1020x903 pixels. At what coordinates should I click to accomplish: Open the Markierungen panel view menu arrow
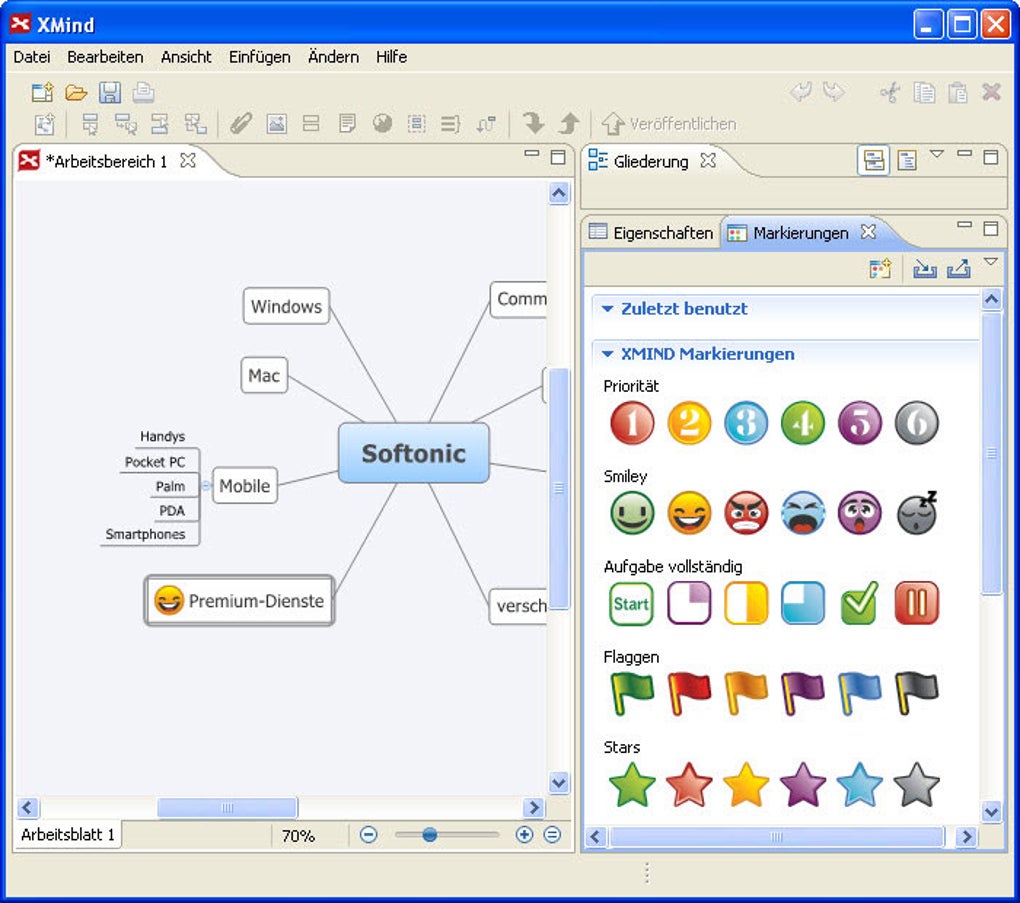[x=990, y=262]
